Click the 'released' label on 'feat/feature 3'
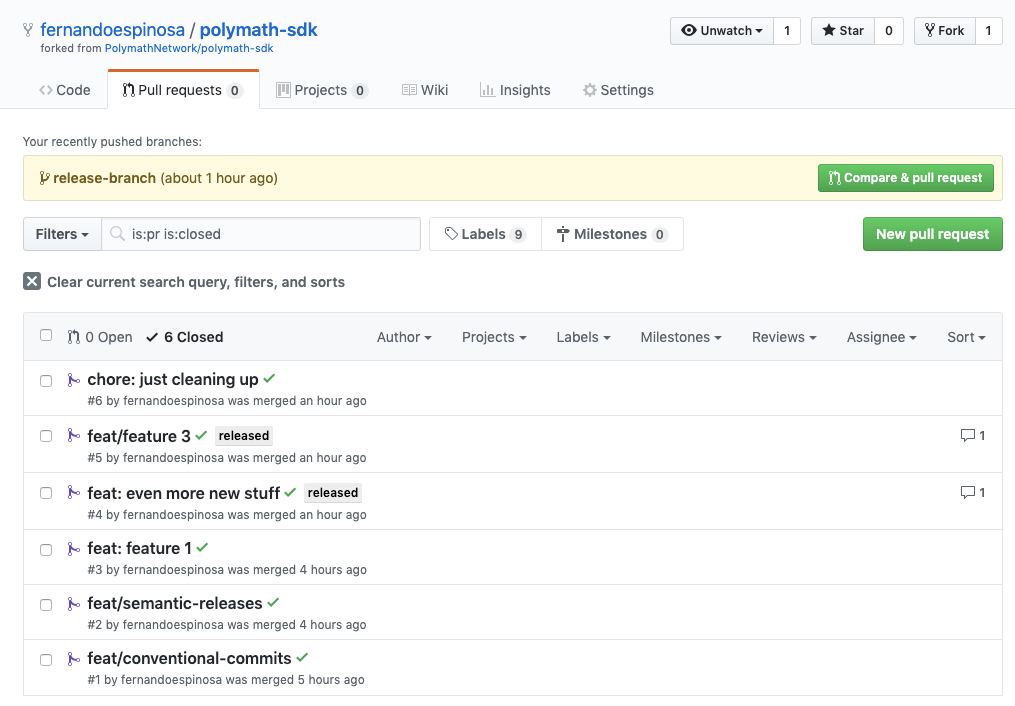This screenshot has width=1015, height=706. coord(243,436)
